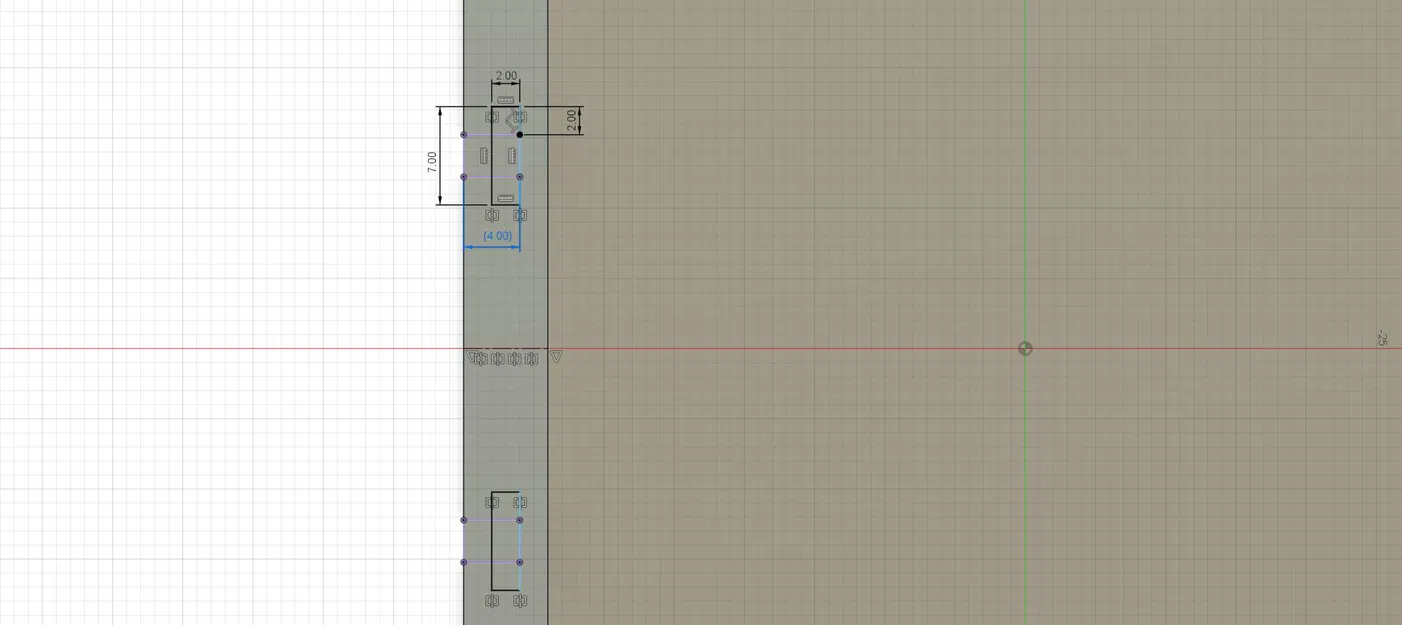Select symmetry constraint icon at lower rectangle's top-left corner
The width and height of the screenshot is (1402, 625).
tap(492, 503)
